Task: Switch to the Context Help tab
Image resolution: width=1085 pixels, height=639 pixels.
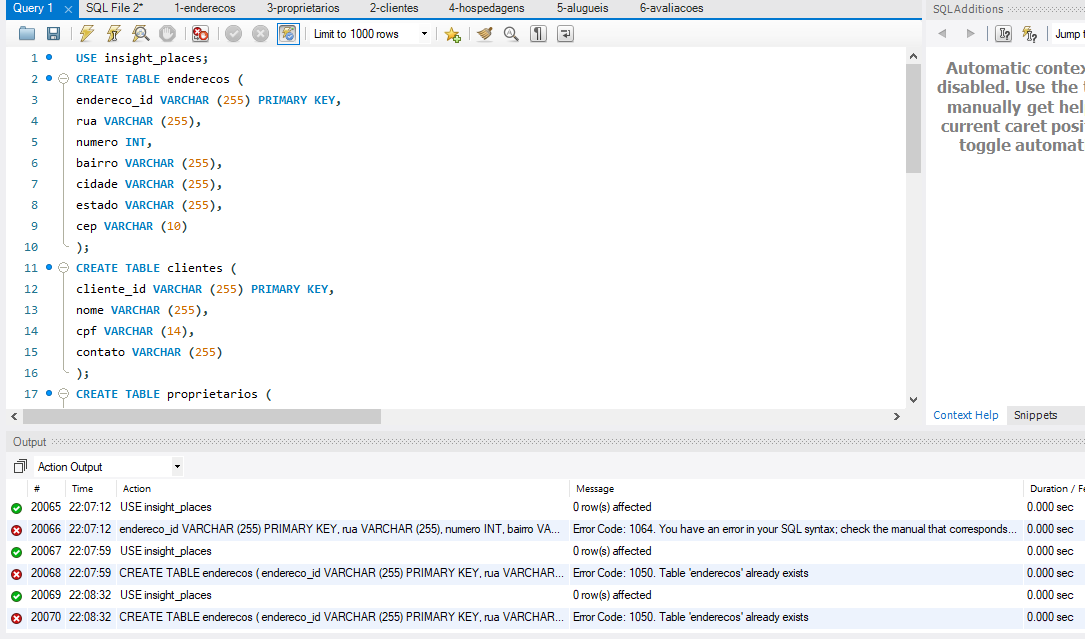Action: coord(965,415)
